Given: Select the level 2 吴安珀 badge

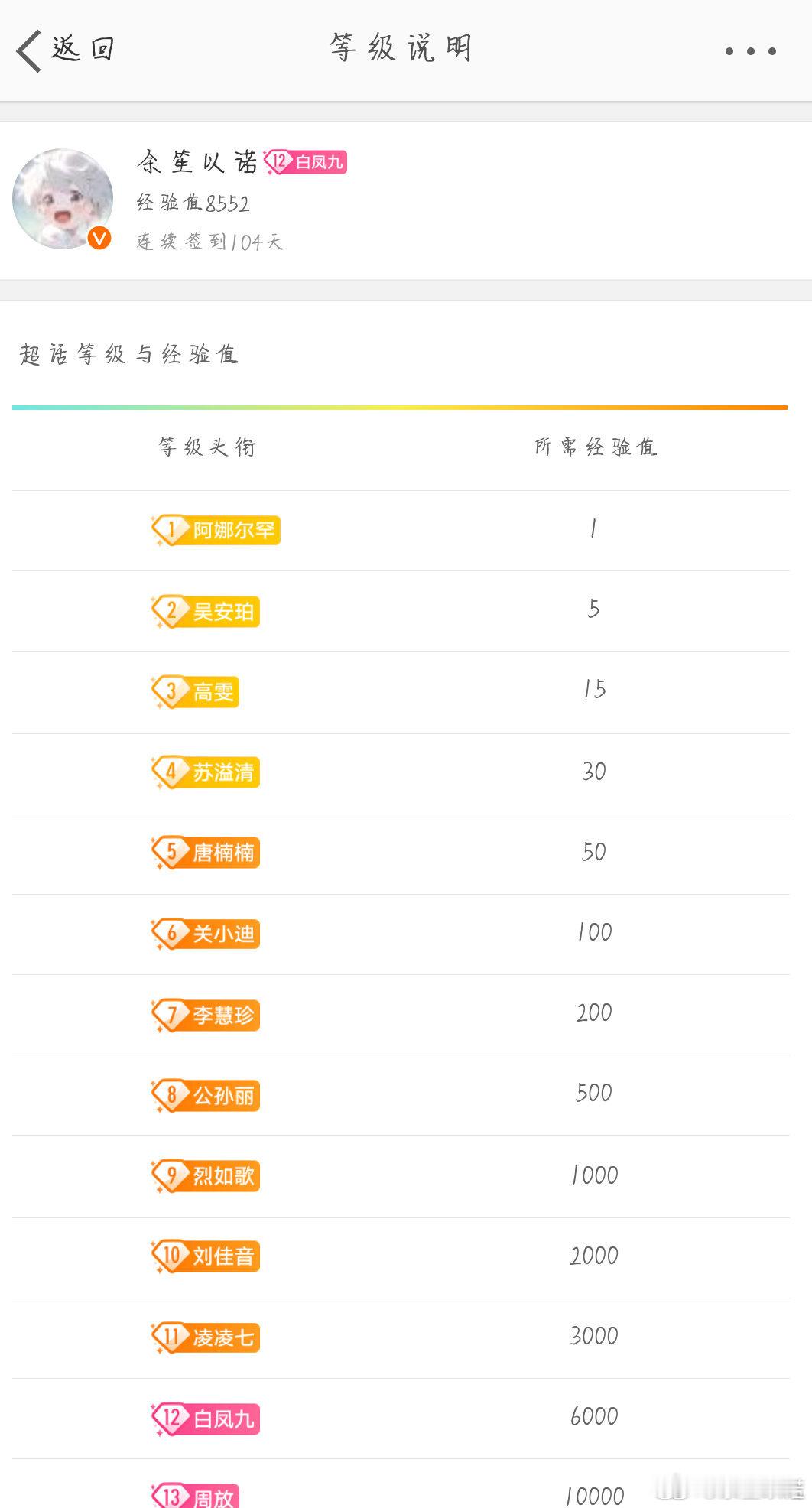Looking at the screenshot, I should (206, 611).
